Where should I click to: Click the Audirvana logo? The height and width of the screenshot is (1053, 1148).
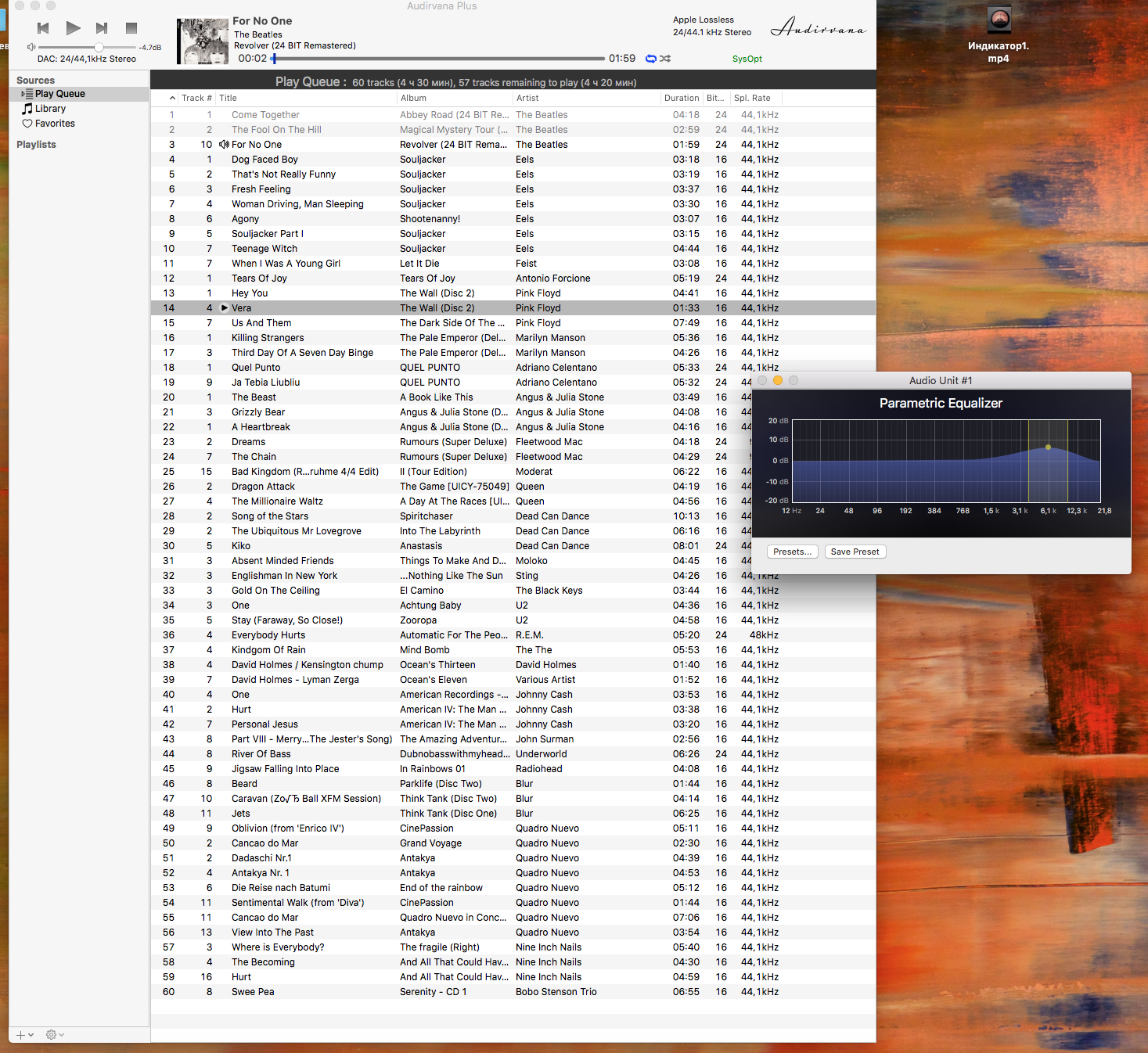tap(819, 27)
